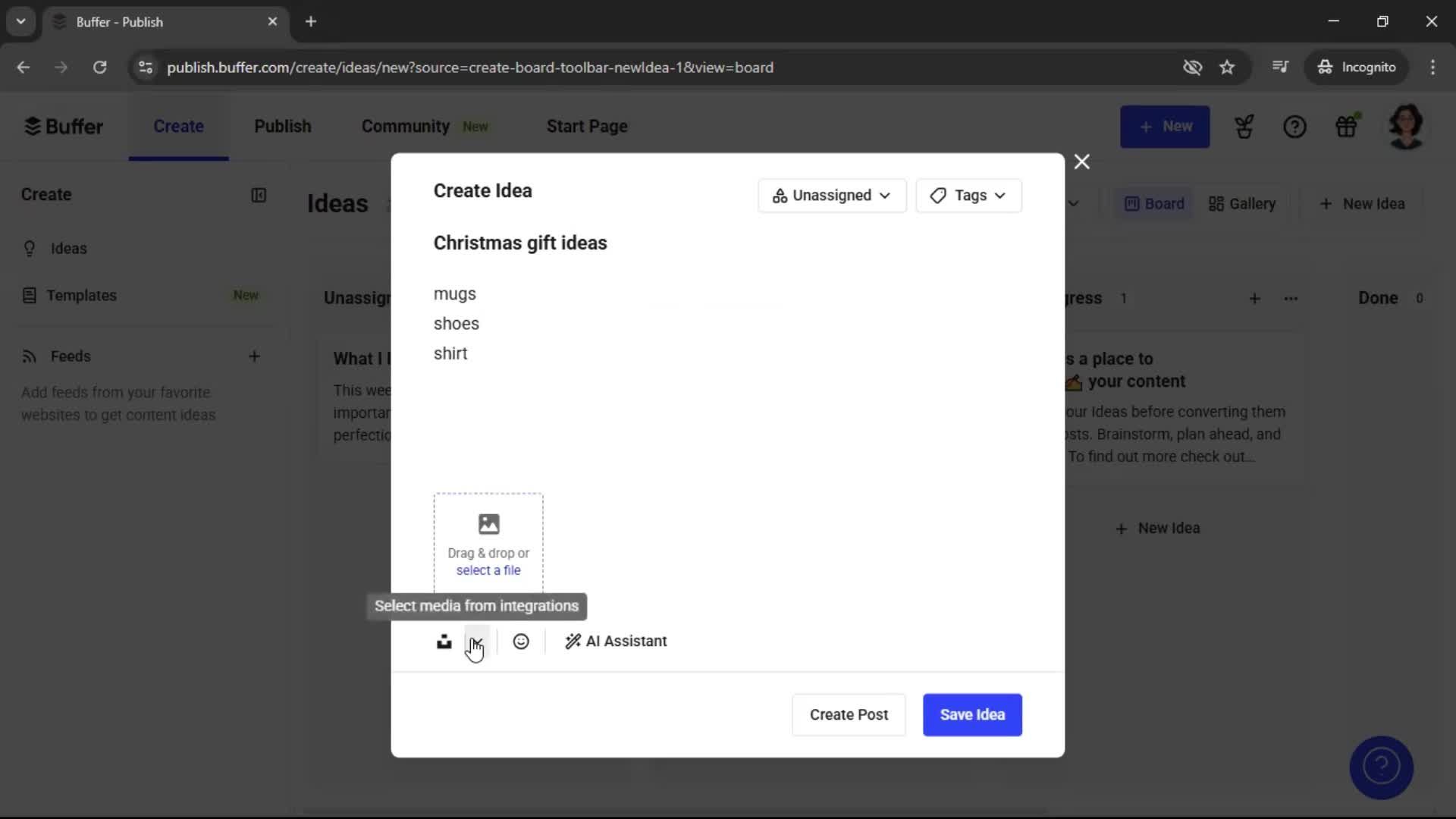The width and height of the screenshot is (1456, 819).
Task: Switch to Gallery view
Action: click(x=1241, y=203)
